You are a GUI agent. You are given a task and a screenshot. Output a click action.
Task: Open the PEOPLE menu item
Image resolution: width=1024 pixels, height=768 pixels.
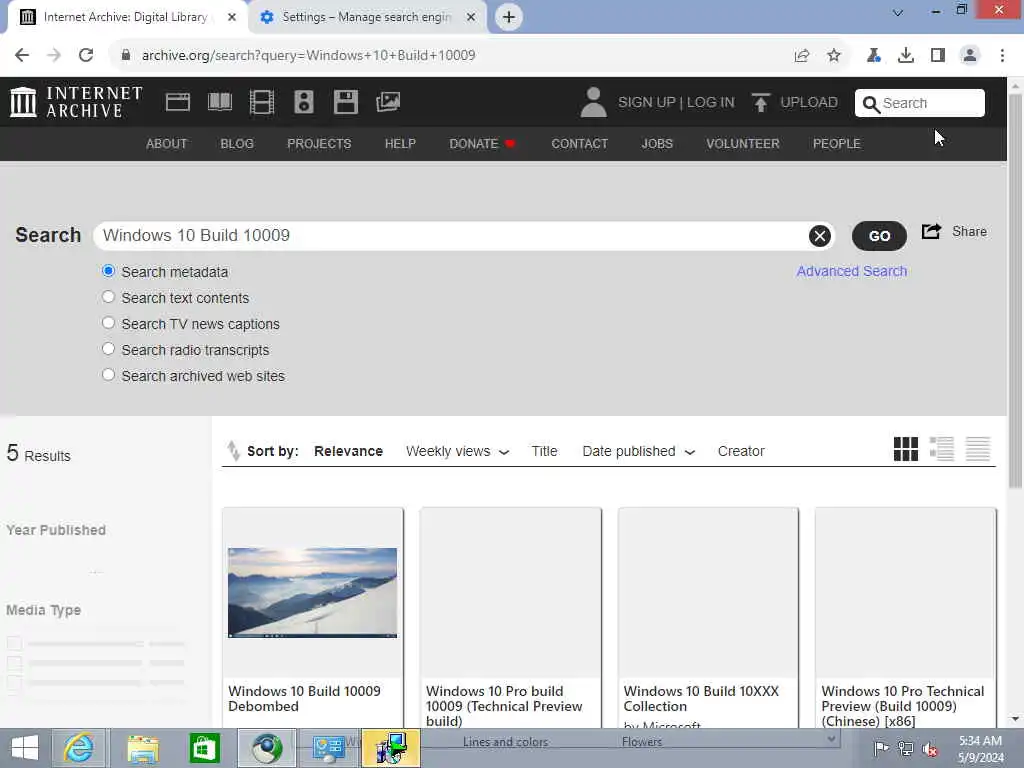(837, 144)
